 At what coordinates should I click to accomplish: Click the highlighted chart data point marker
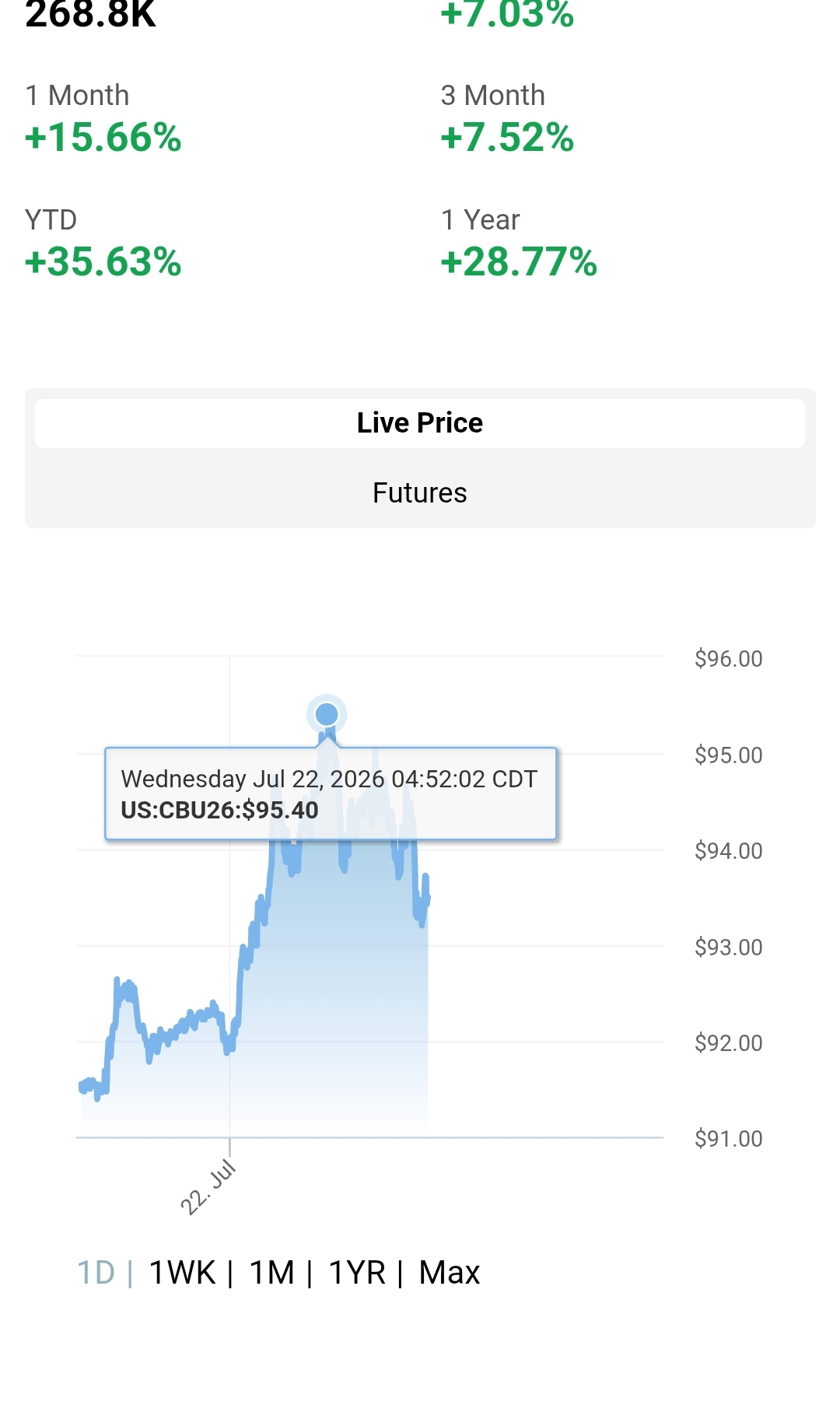[x=327, y=713]
